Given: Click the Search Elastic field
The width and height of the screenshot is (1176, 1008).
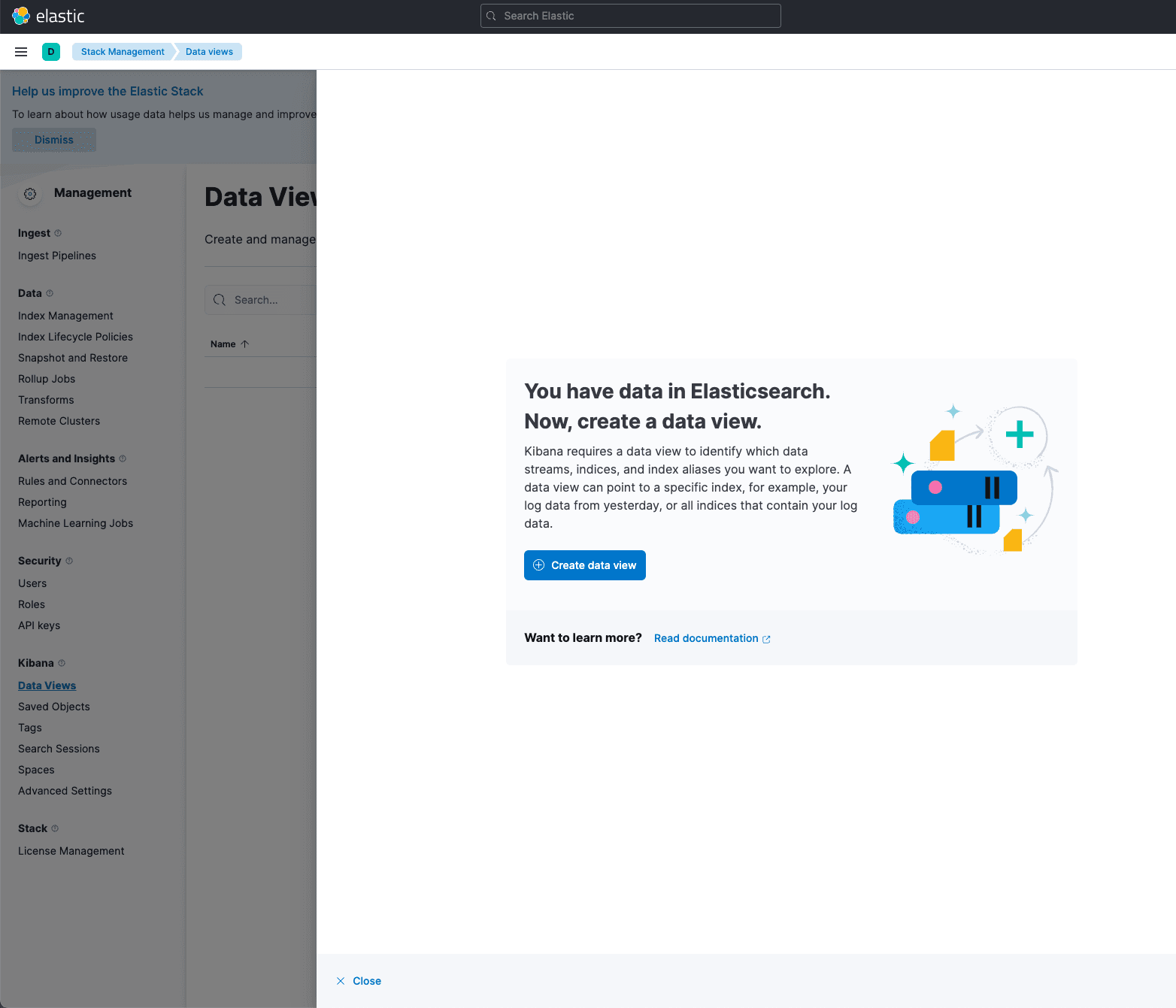Looking at the screenshot, I should [x=630, y=16].
